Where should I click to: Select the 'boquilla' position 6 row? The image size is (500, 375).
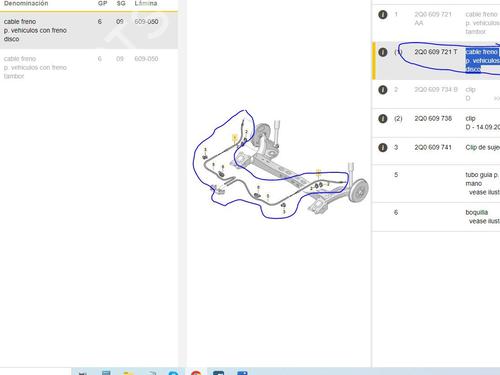pyautogui.click(x=436, y=217)
